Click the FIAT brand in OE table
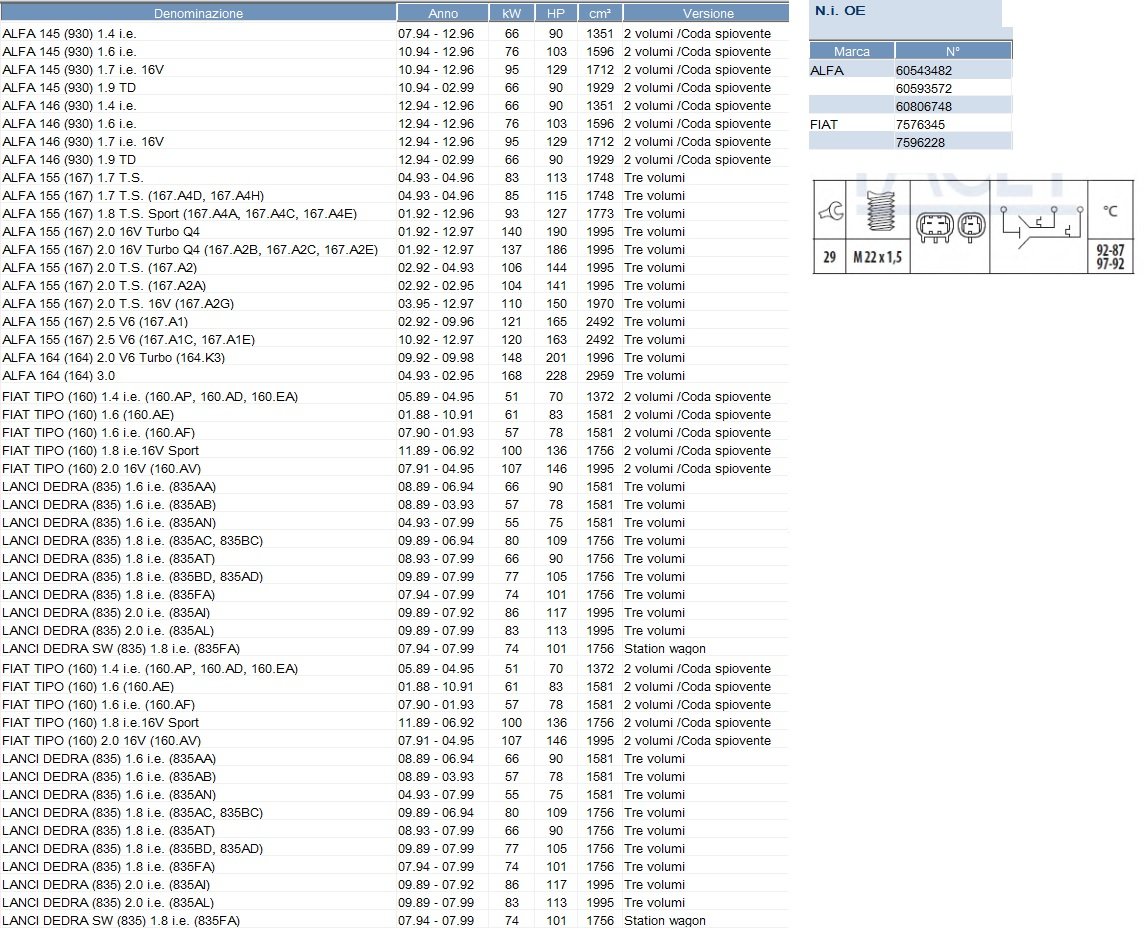This screenshot has width=1145, height=935. tap(824, 124)
